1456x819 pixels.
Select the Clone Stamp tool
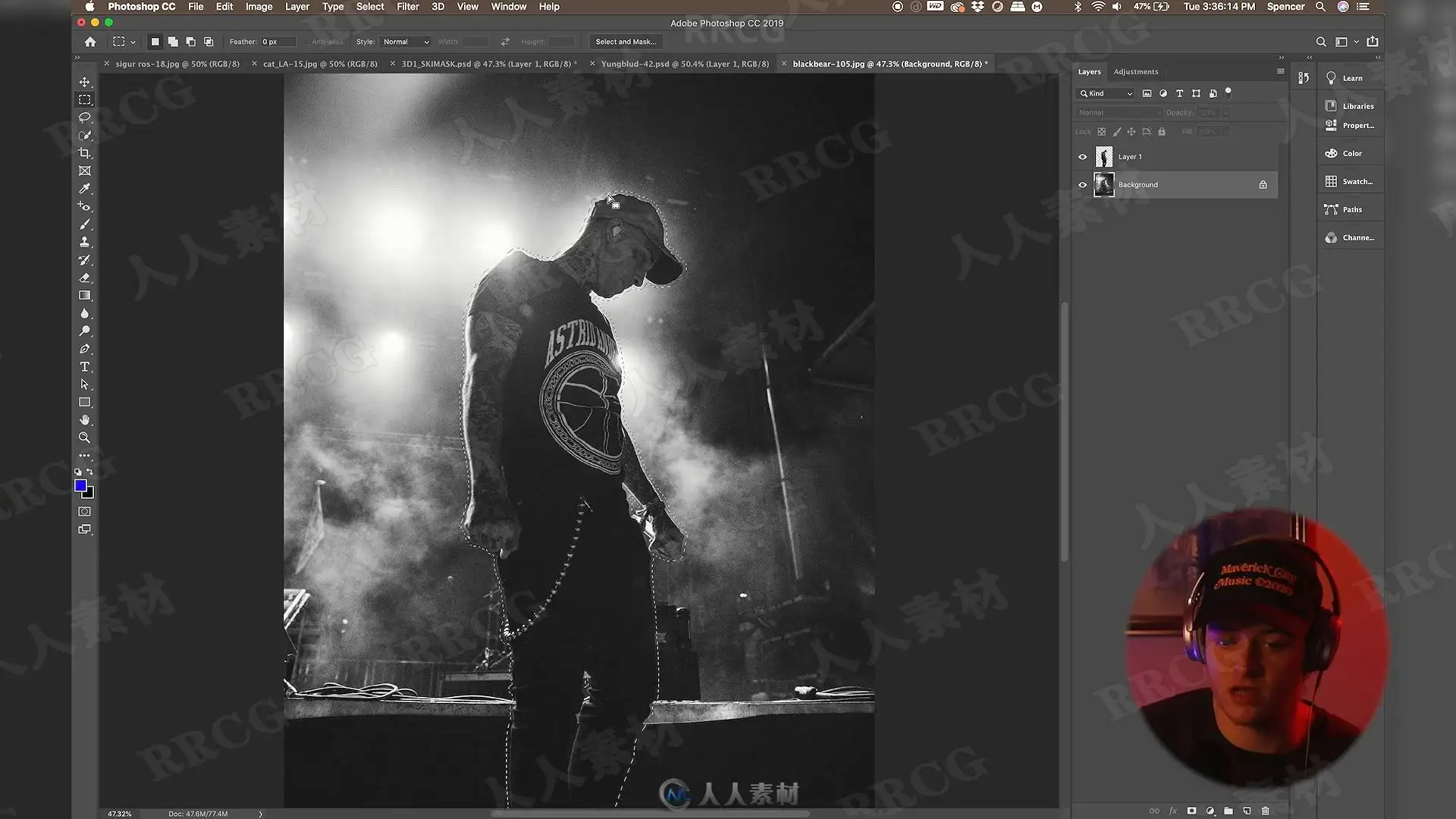pos(84,242)
